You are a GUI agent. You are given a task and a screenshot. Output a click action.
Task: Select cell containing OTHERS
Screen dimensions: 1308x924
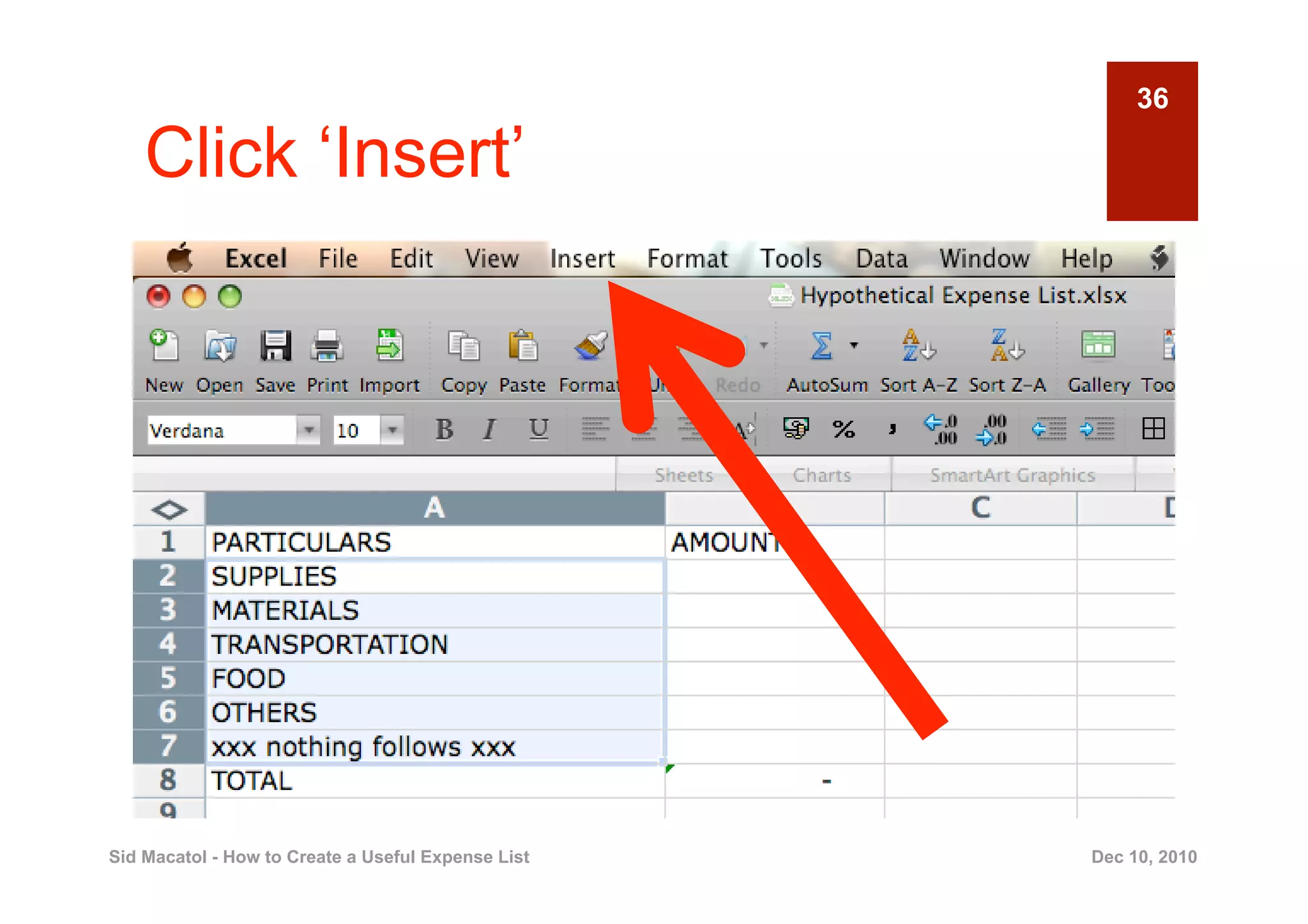click(x=435, y=713)
